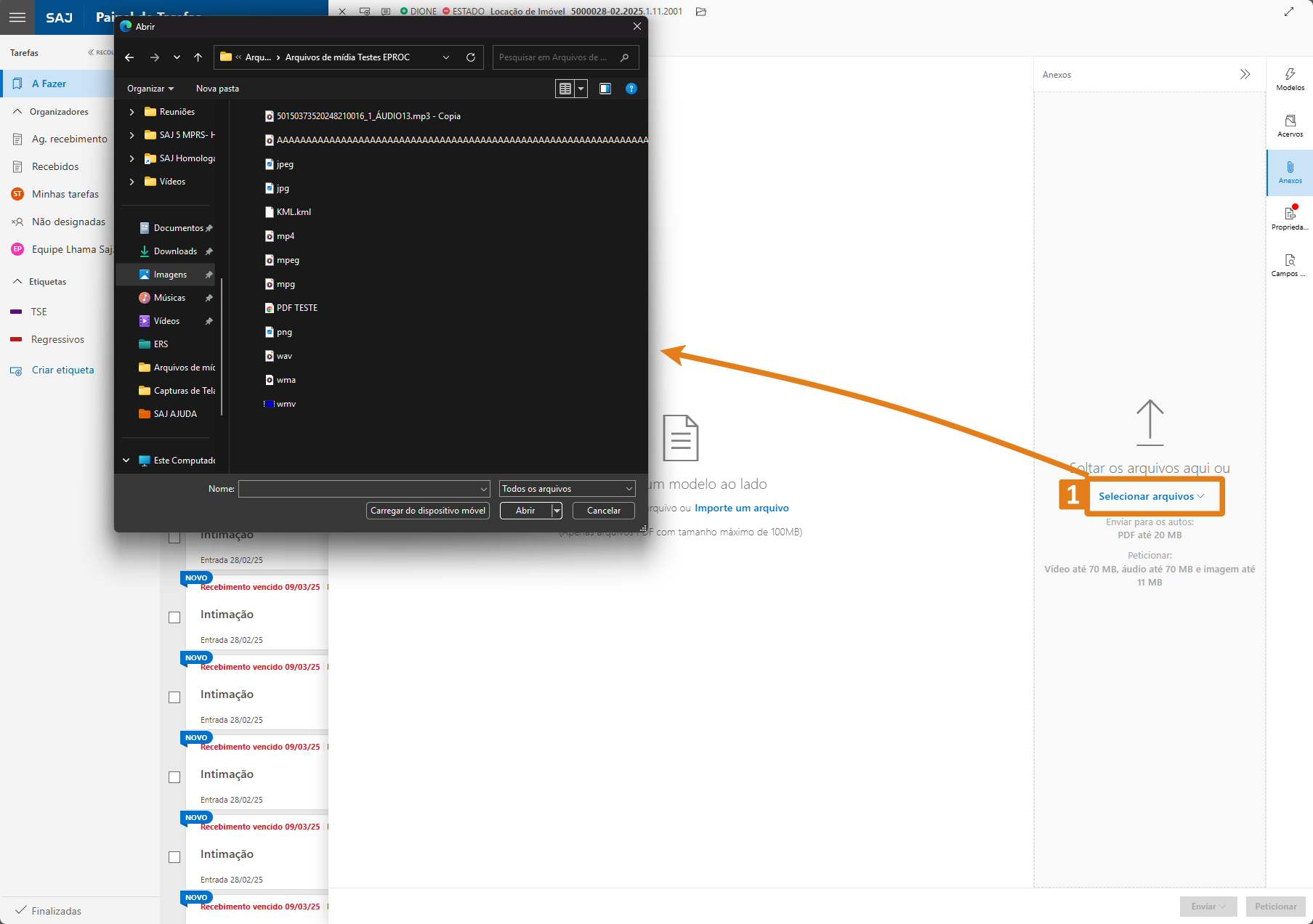Open the Campos panel icon
Viewport: 1313px width, 924px height.
click(x=1290, y=265)
